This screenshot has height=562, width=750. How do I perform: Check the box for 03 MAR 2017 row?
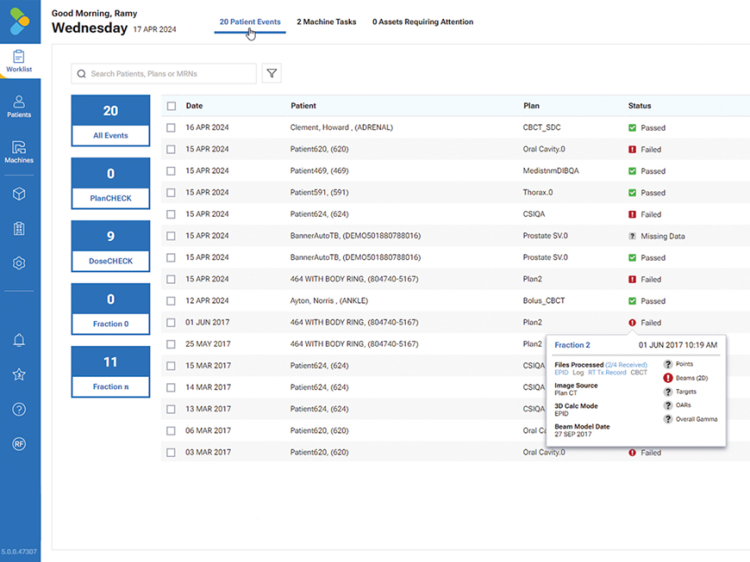click(x=171, y=452)
